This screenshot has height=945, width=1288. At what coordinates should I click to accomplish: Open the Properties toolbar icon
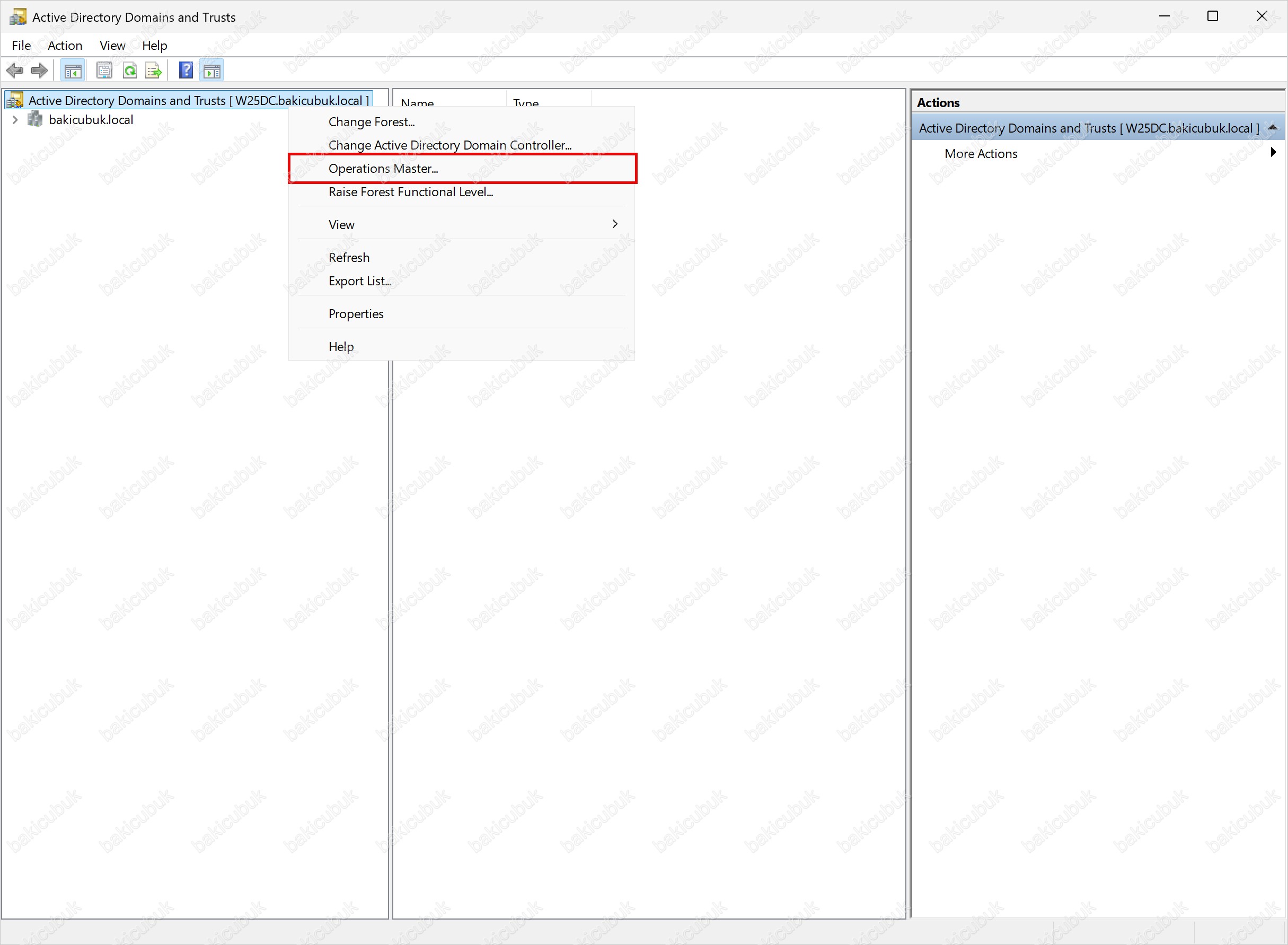tap(104, 71)
